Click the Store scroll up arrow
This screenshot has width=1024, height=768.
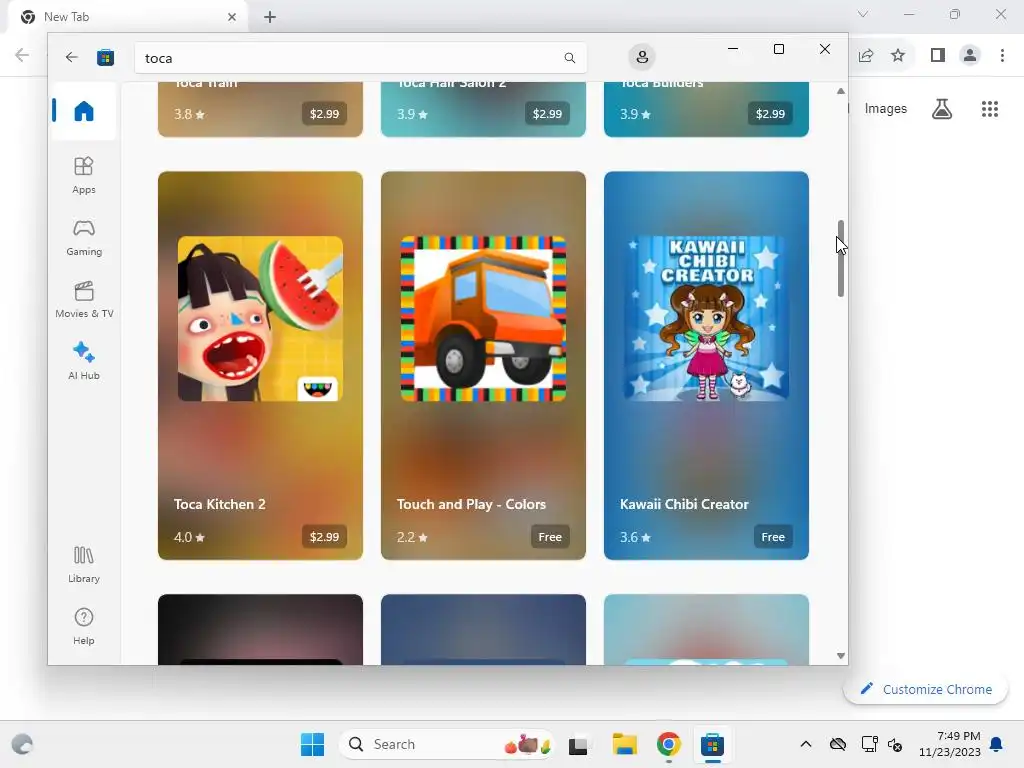pyautogui.click(x=840, y=91)
